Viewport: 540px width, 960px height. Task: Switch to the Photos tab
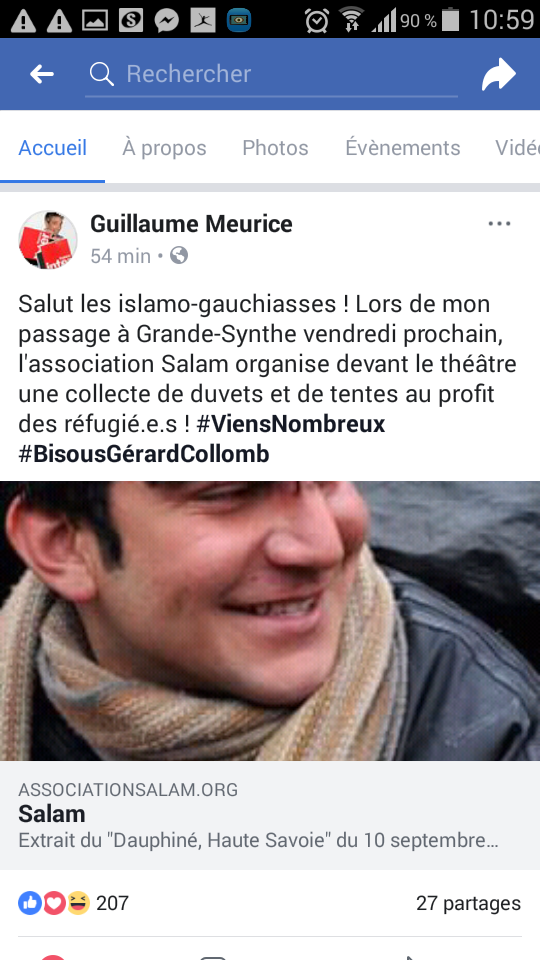pyautogui.click(x=276, y=148)
